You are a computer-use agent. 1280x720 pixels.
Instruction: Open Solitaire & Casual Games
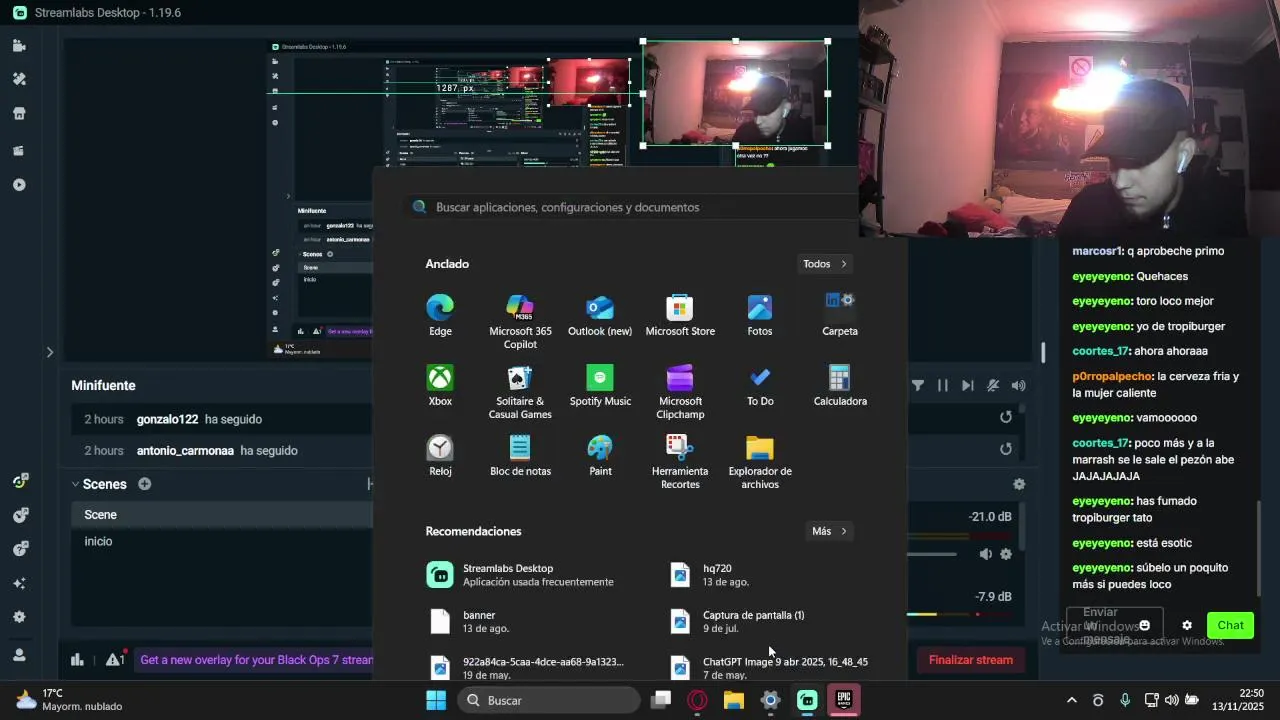click(520, 391)
